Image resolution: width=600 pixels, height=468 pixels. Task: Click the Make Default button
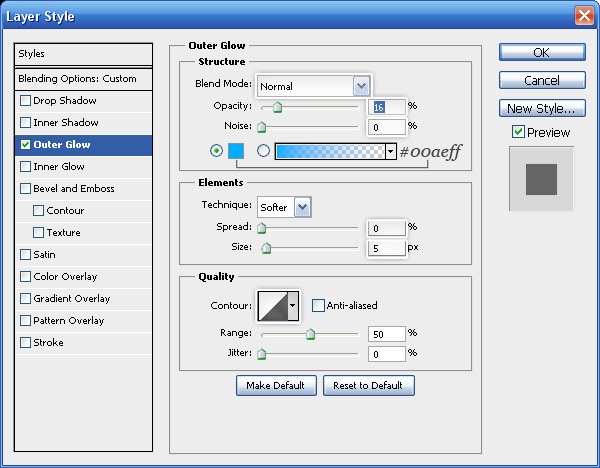click(276, 385)
